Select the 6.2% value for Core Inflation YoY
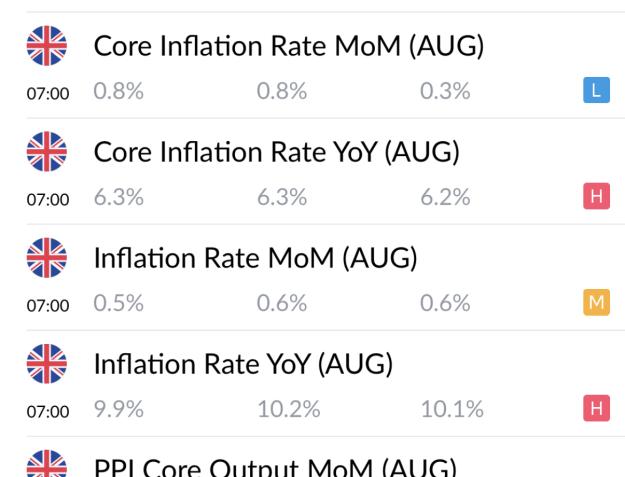 (445, 197)
